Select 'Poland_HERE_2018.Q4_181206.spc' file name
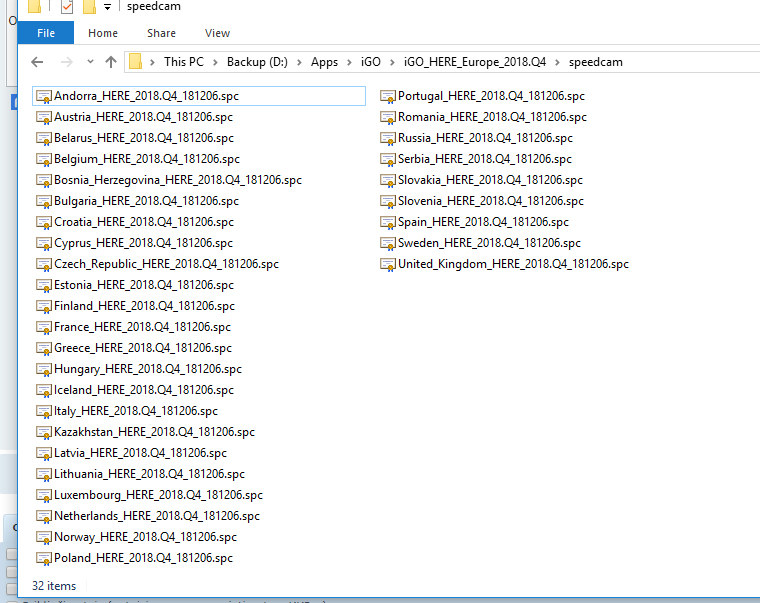Image resolution: width=760 pixels, height=603 pixels. [x=143, y=558]
